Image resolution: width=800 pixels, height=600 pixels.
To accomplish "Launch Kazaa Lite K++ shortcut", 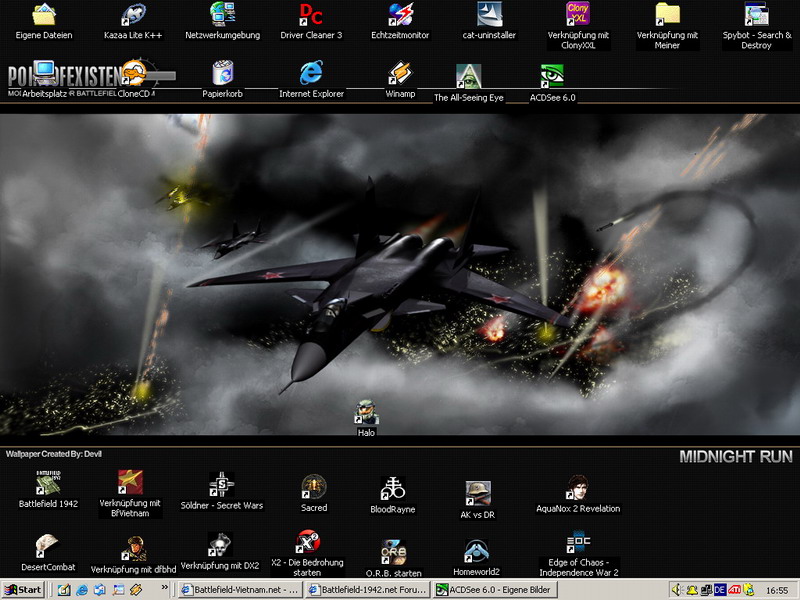I will coord(133,15).
